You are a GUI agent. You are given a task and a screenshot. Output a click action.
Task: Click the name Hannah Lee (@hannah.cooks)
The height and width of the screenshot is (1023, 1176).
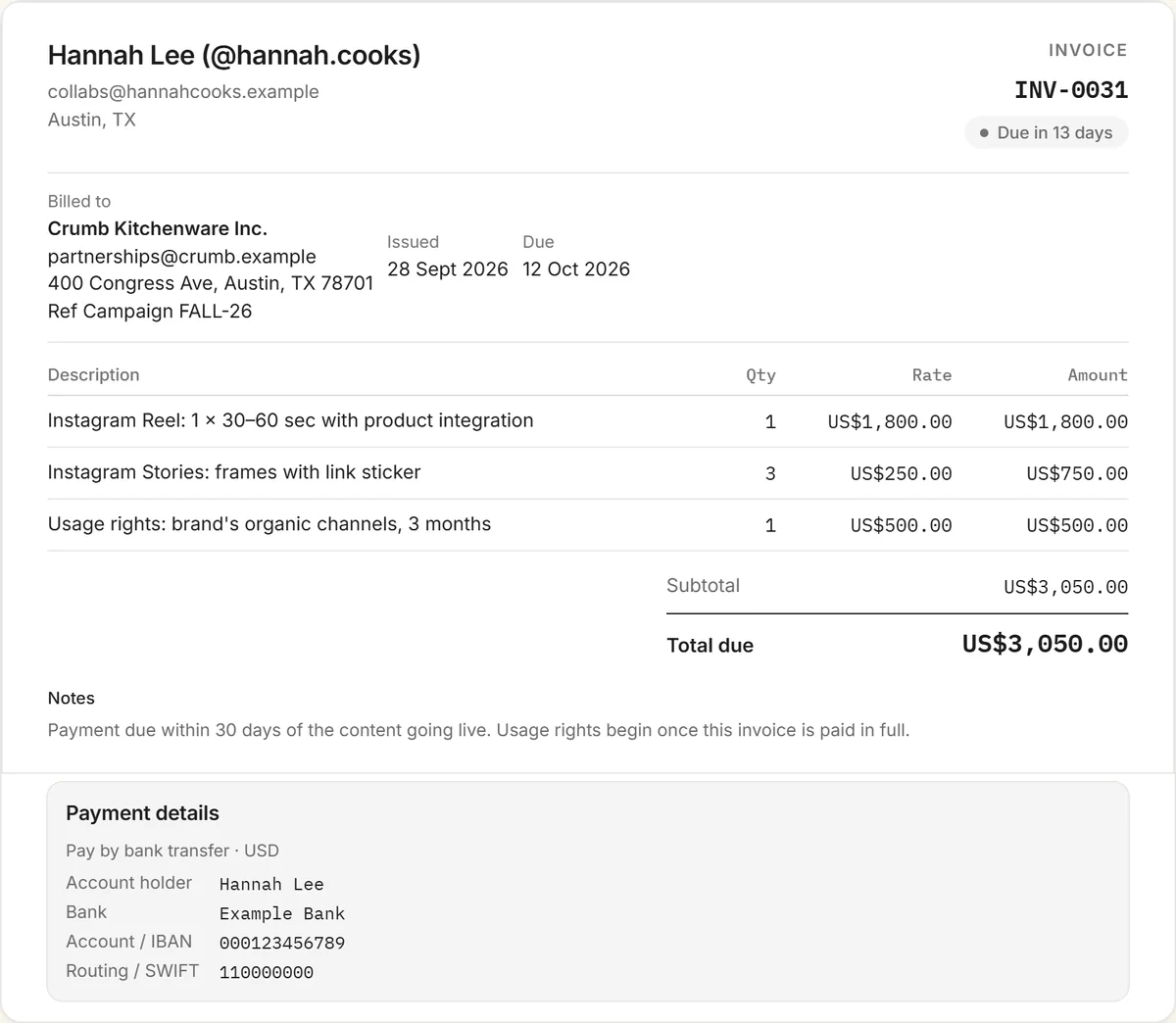(234, 56)
